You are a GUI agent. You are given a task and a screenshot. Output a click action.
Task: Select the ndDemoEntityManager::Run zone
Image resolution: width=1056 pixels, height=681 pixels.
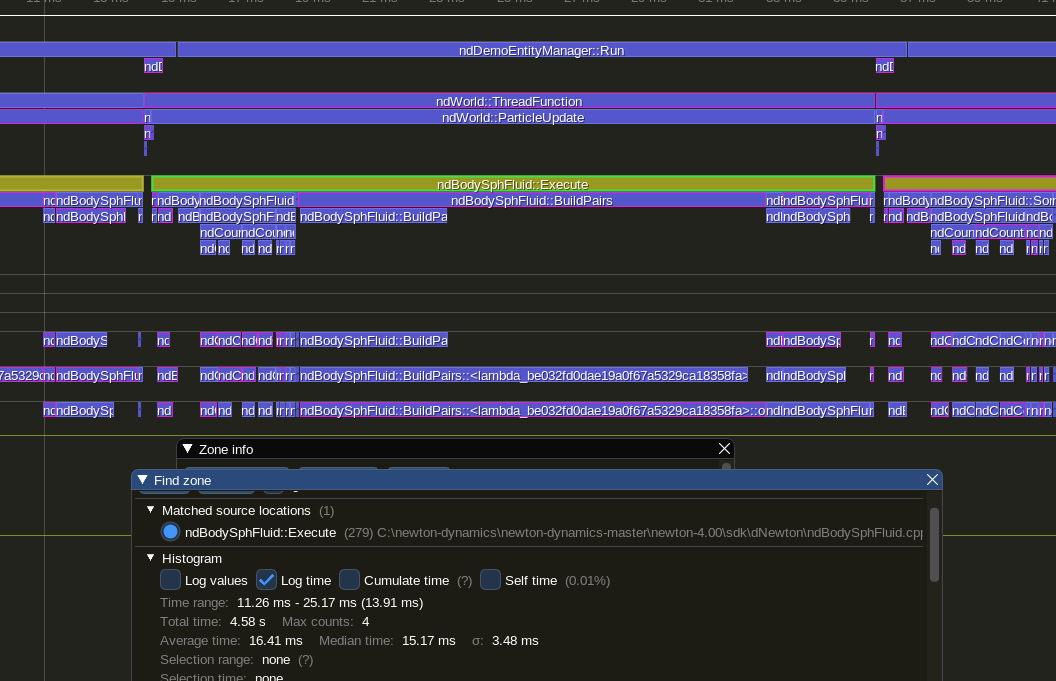coord(541,50)
